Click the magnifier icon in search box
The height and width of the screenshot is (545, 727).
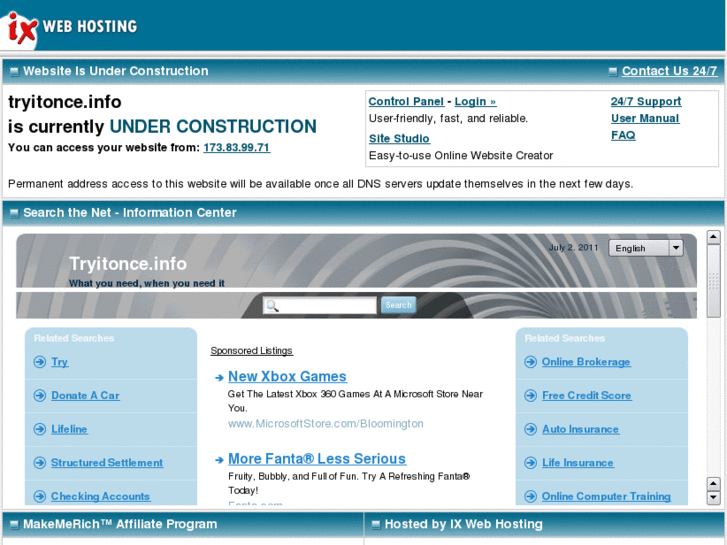click(272, 306)
